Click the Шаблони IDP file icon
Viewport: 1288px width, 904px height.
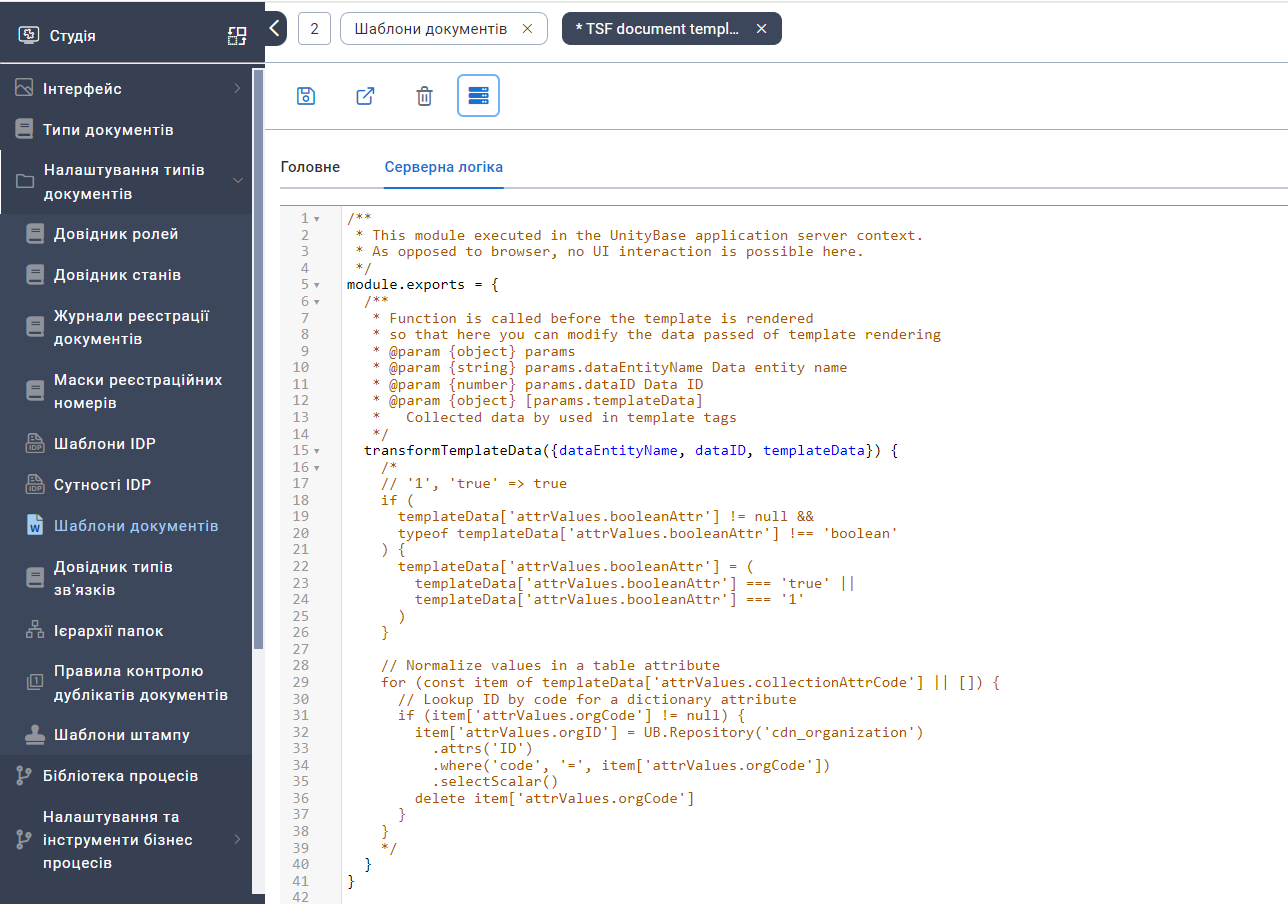(x=35, y=444)
